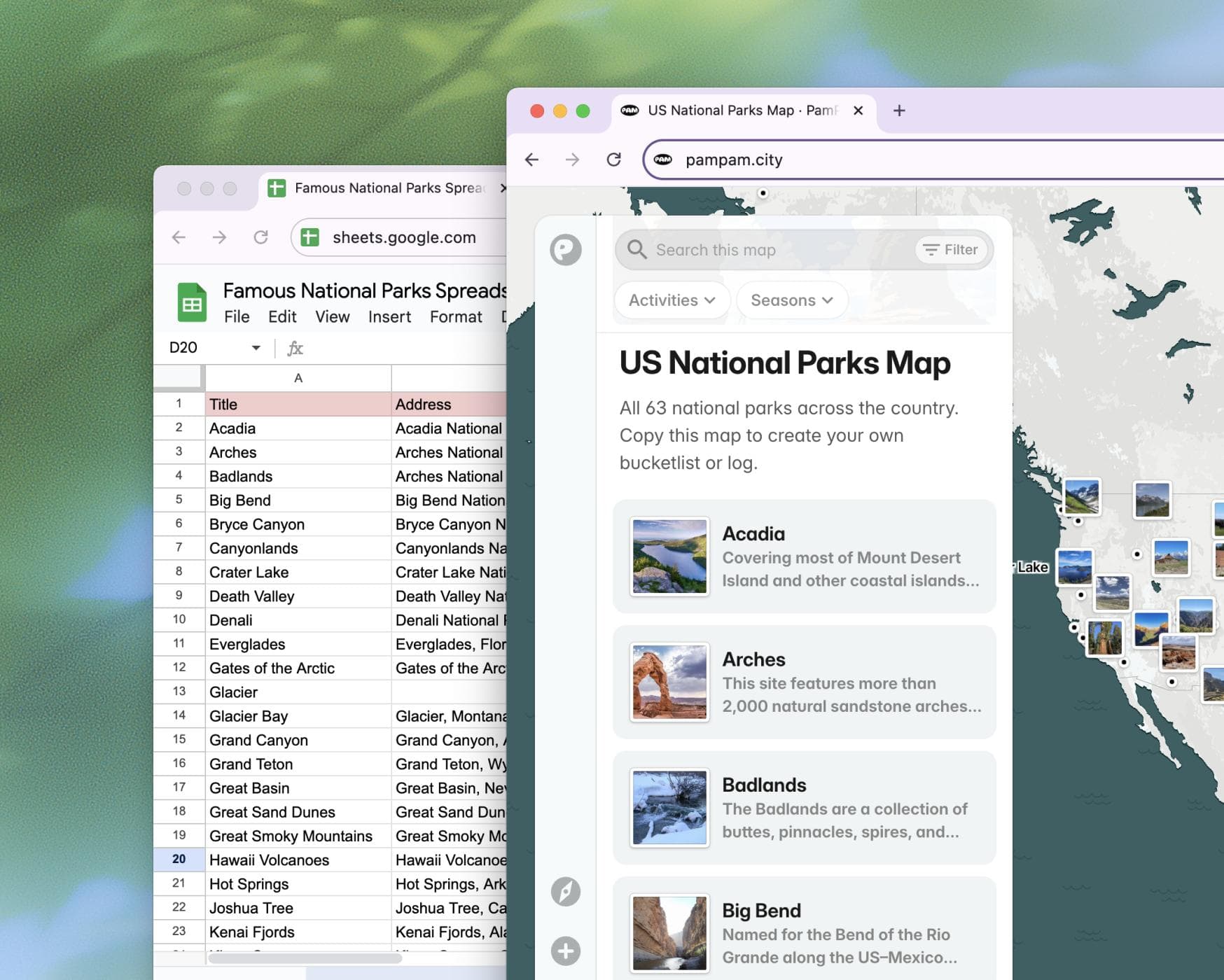Open the cell name box dropdown showing D20
The image size is (1224, 980).
(256, 347)
